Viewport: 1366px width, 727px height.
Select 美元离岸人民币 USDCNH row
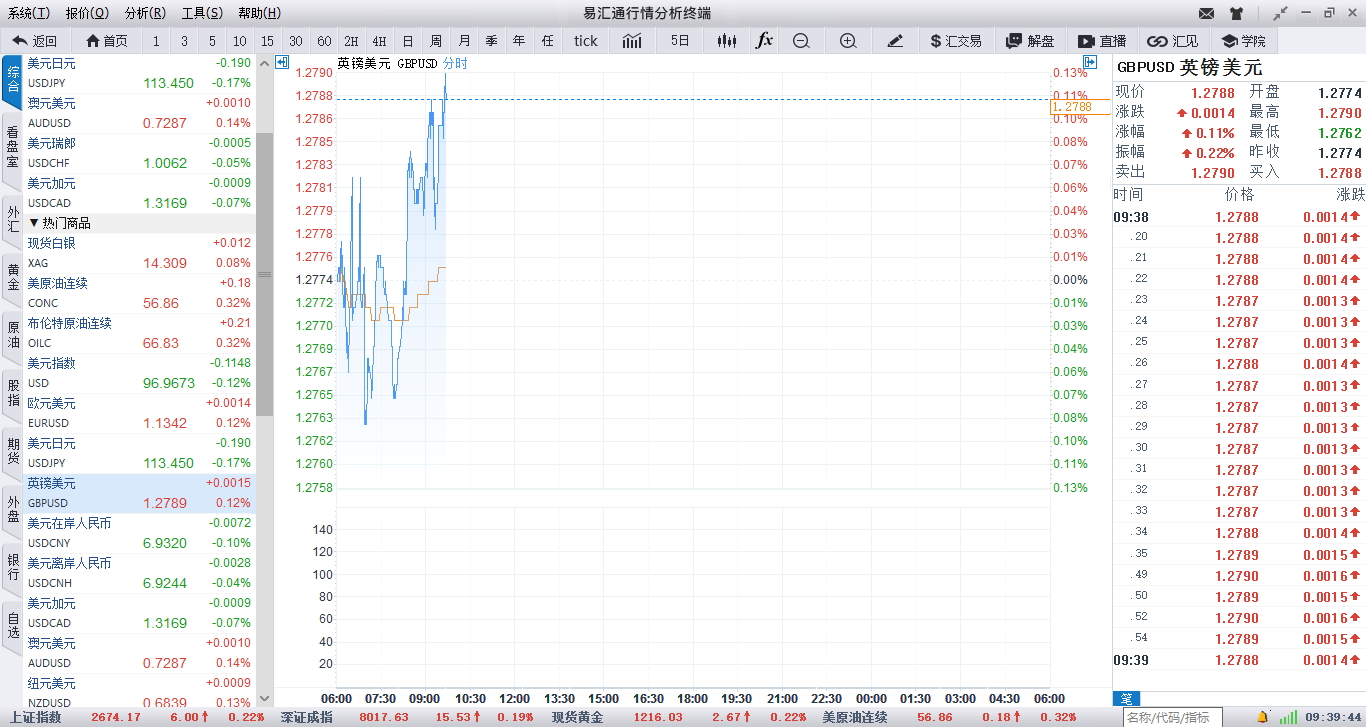point(140,573)
